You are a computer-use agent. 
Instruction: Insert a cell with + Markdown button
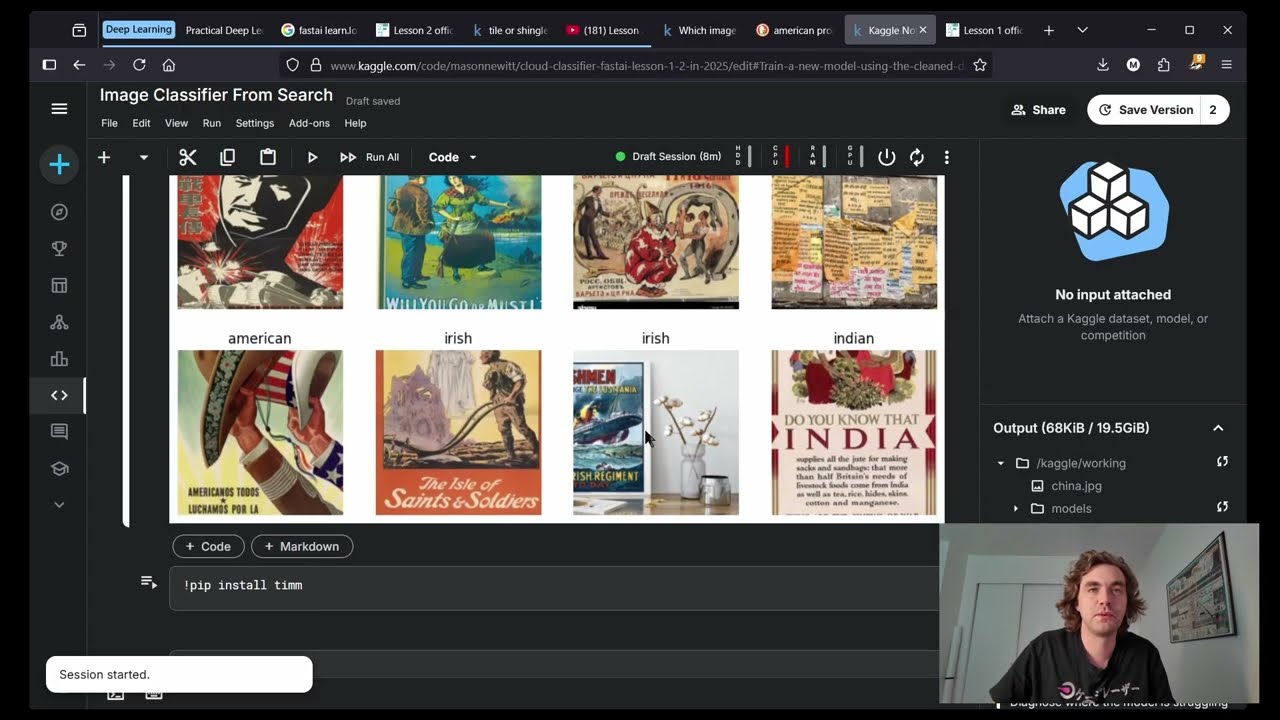(302, 546)
